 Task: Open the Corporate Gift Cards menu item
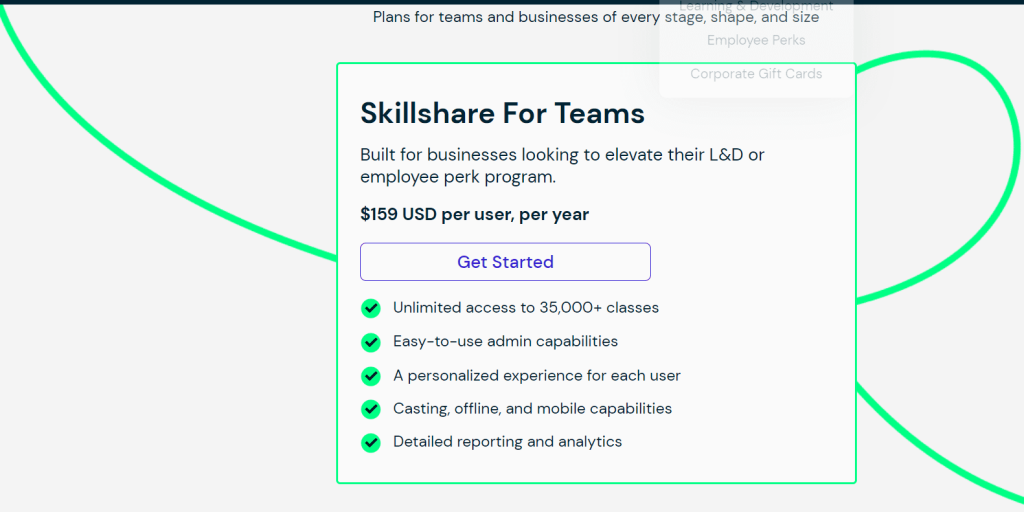coord(756,74)
